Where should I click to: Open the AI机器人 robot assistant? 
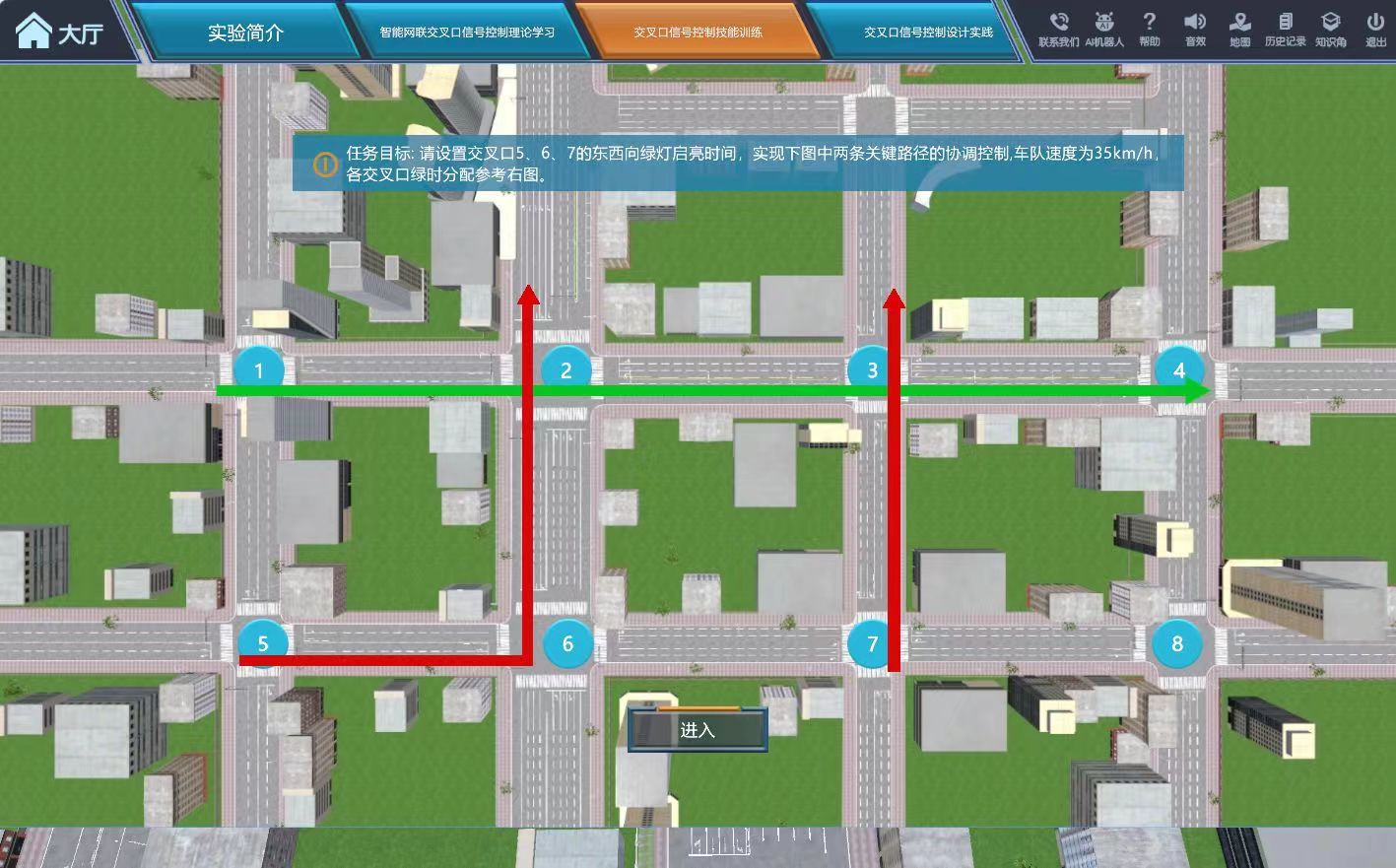pyautogui.click(x=1103, y=23)
